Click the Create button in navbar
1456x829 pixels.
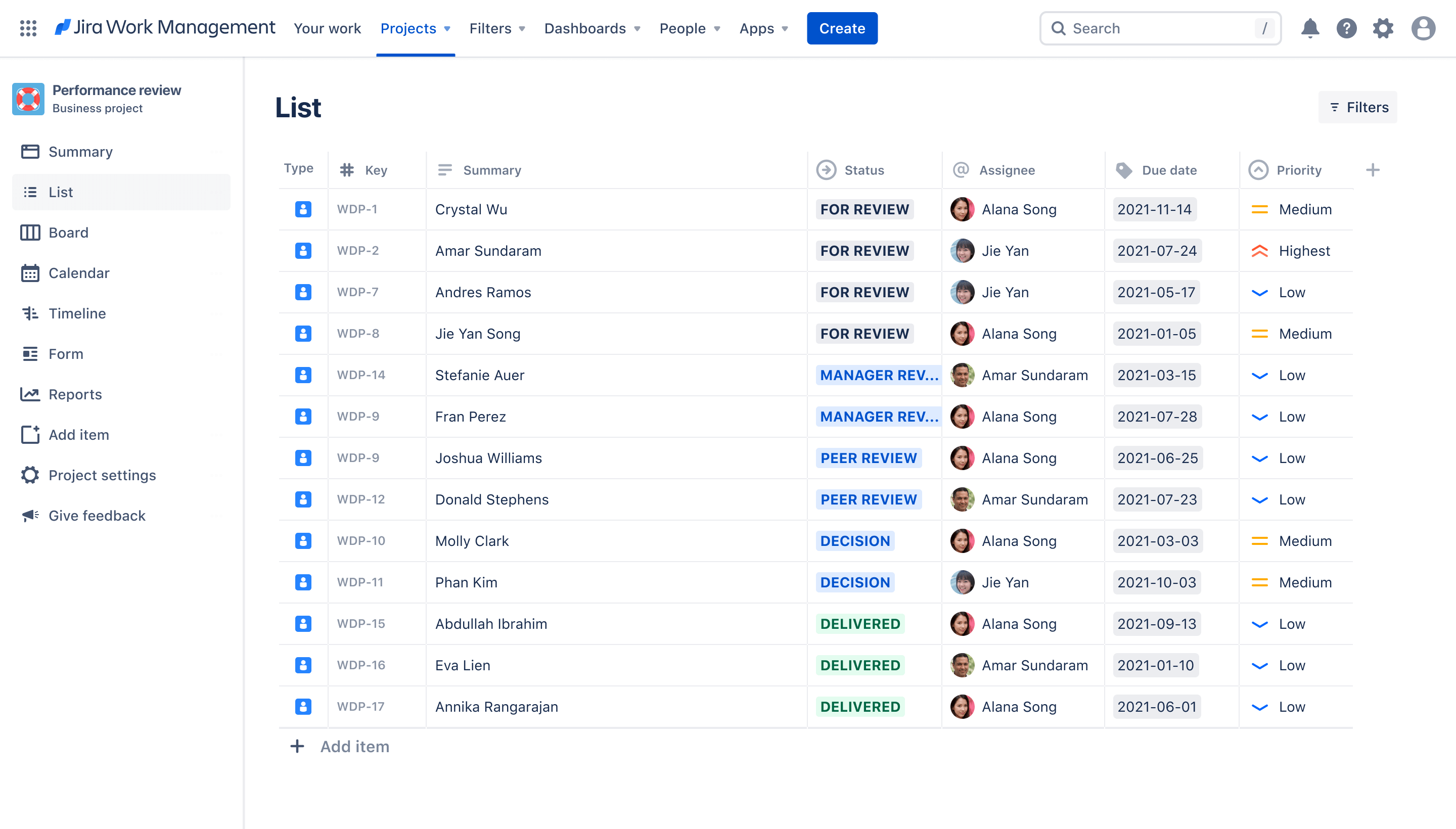coord(842,27)
